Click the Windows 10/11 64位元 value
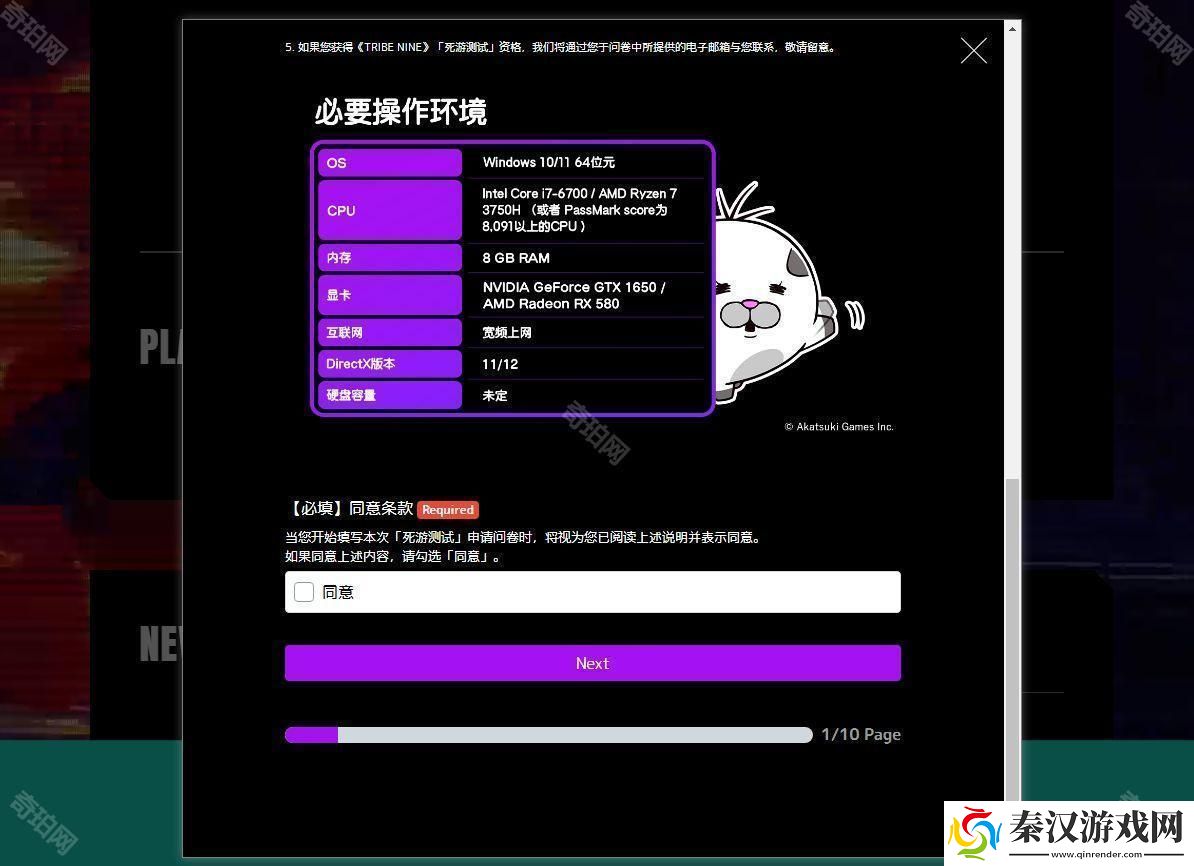The height and width of the screenshot is (866, 1194). 548,162
